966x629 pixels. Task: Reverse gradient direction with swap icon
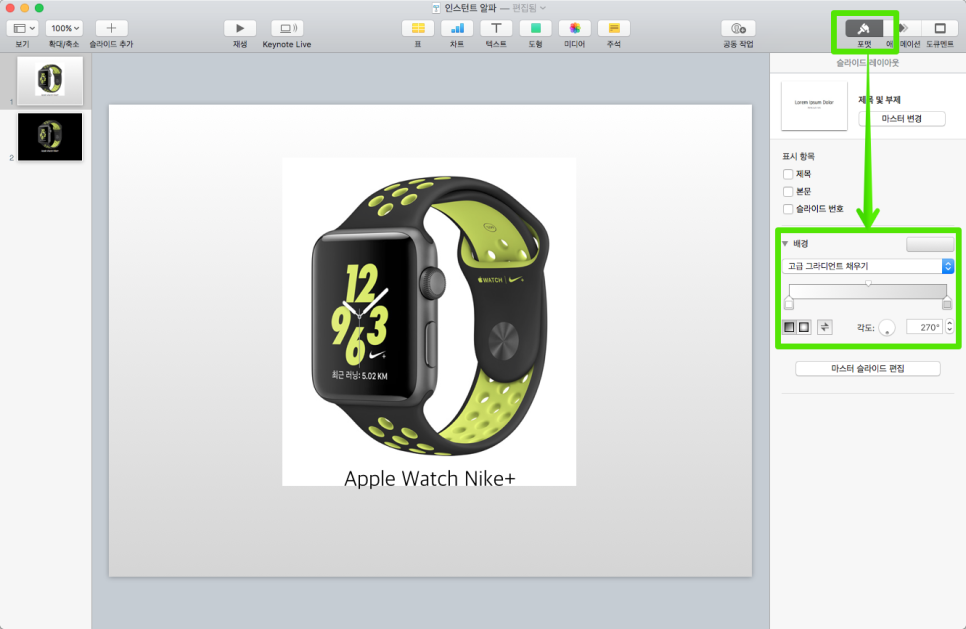click(824, 327)
